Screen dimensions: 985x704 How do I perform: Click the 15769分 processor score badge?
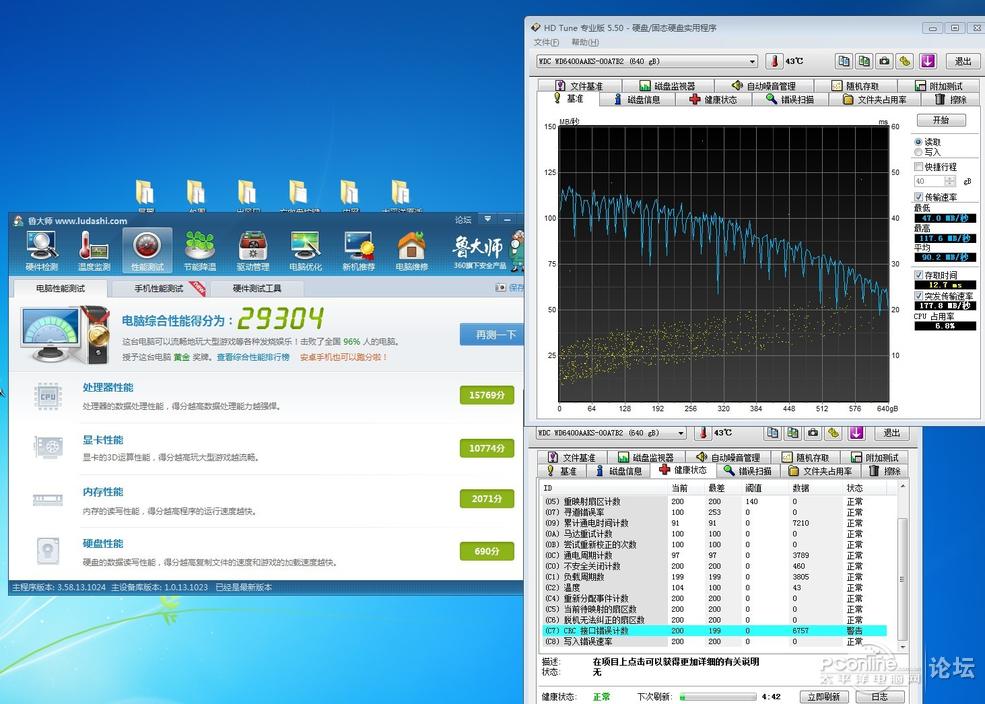point(487,395)
